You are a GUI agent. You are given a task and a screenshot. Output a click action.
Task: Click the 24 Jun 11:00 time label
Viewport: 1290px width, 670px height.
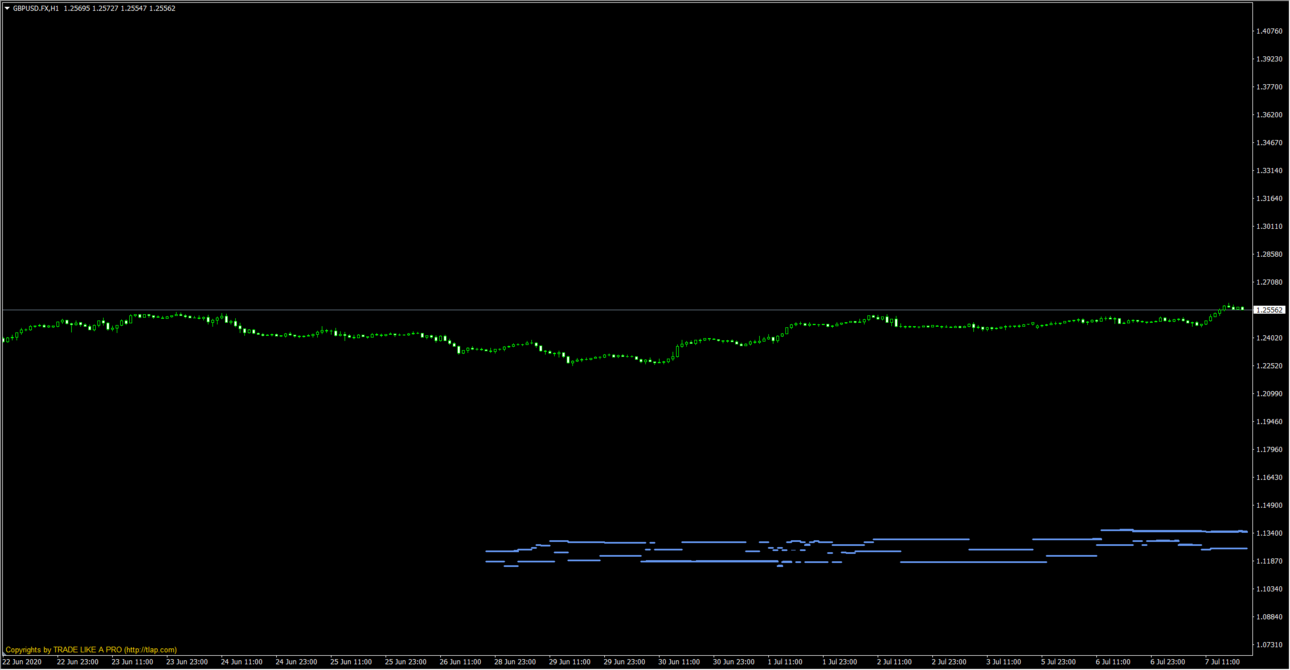tap(242, 662)
